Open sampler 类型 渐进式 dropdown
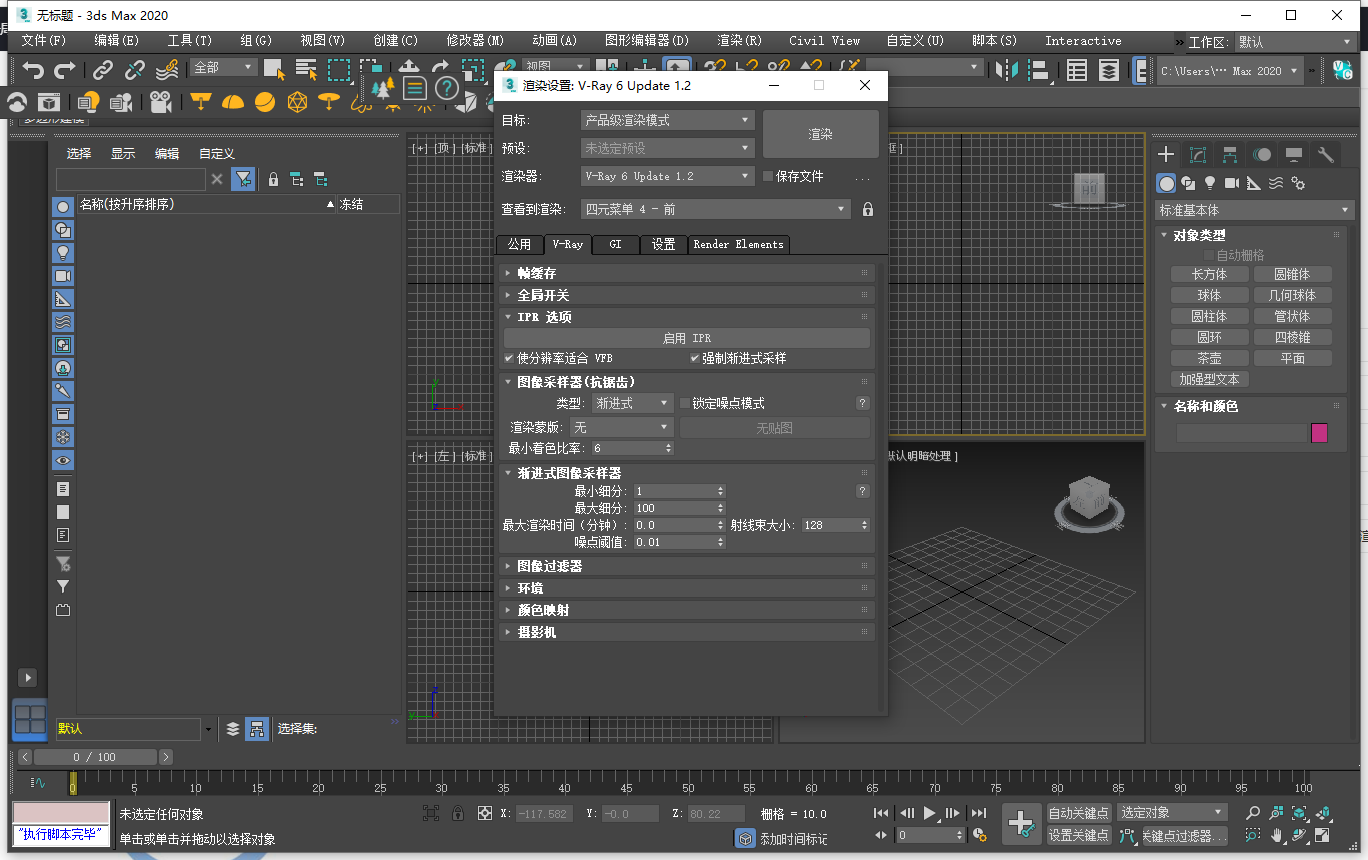This screenshot has height=860, width=1368. coord(633,403)
